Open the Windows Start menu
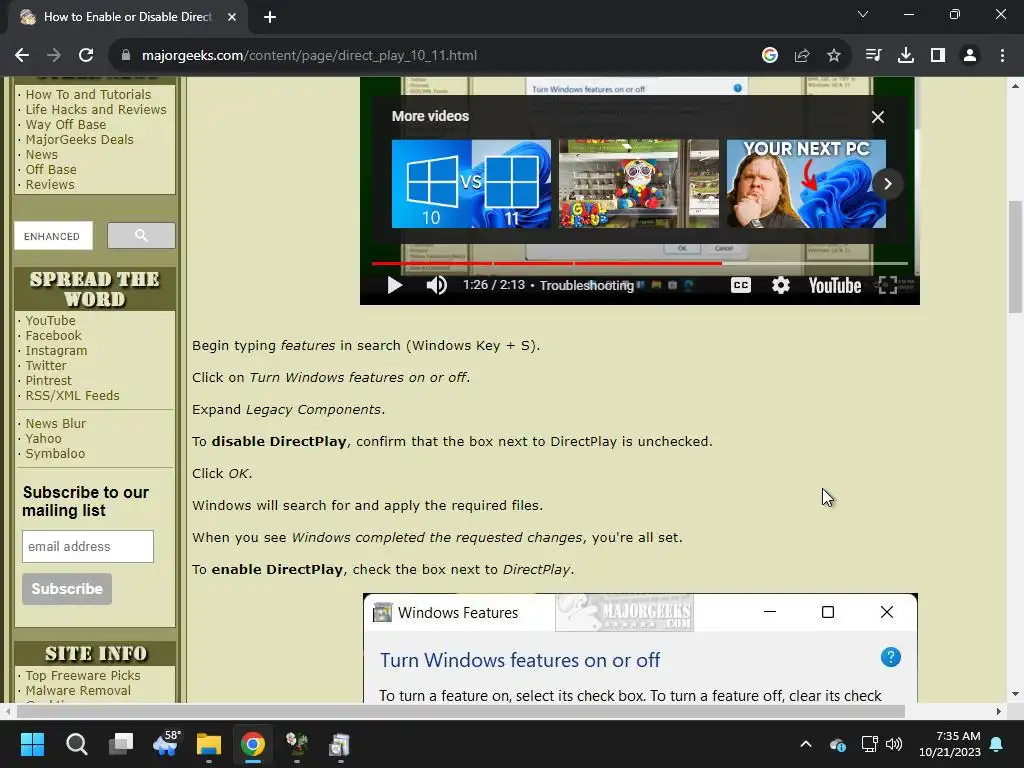 pyautogui.click(x=32, y=744)
